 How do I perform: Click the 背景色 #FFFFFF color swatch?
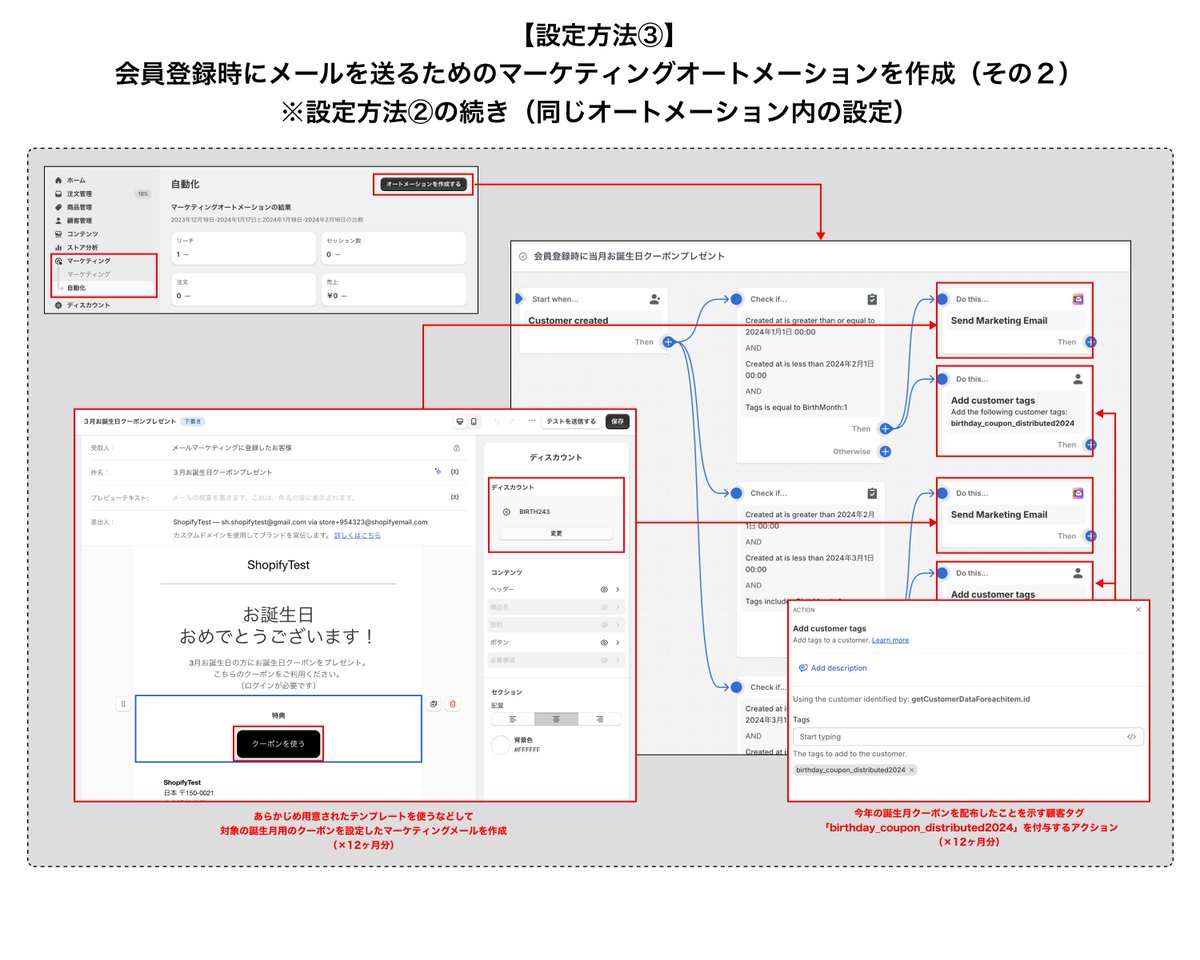click(501, 745)
